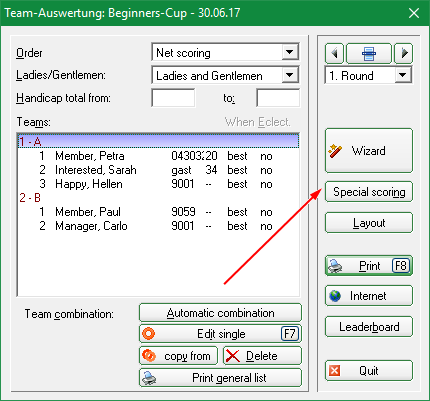This screenshot has height=401, width=430.
Task: Print results using the F8 Print button
Action: pos(369,266)
